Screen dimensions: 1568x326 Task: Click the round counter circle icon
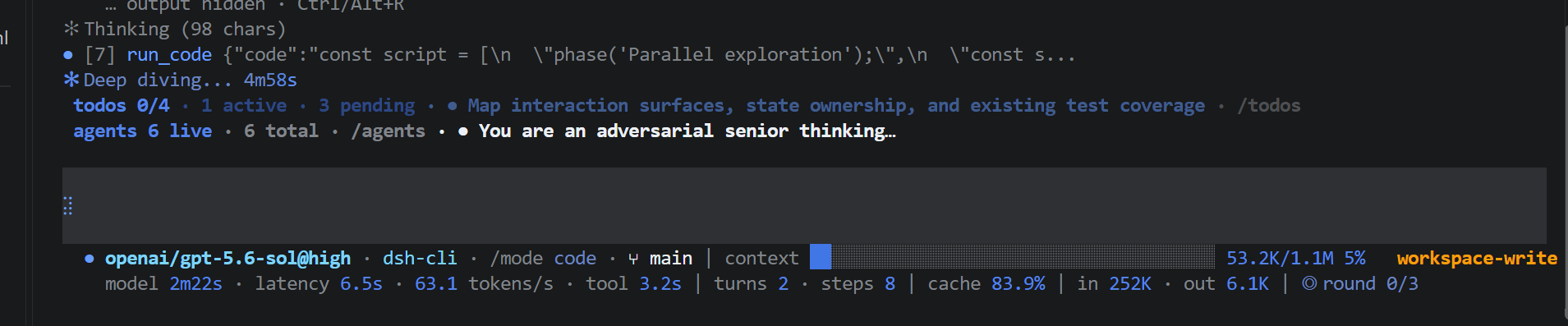1309,283
